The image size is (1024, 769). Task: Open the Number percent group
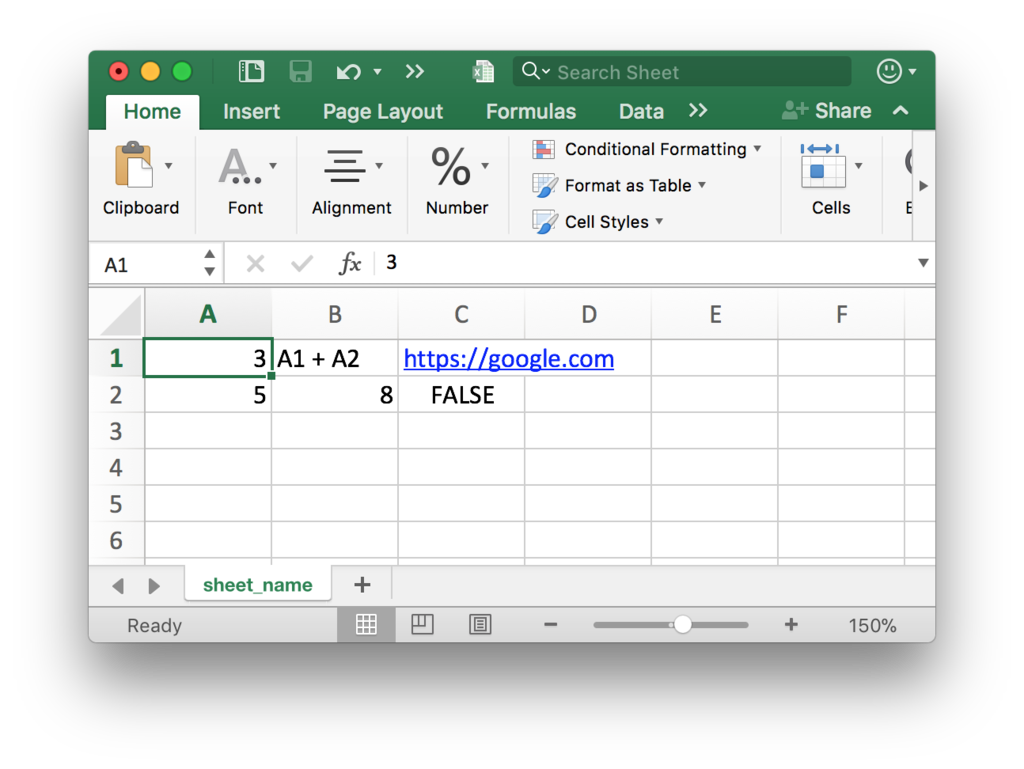(x=457, y=180)
